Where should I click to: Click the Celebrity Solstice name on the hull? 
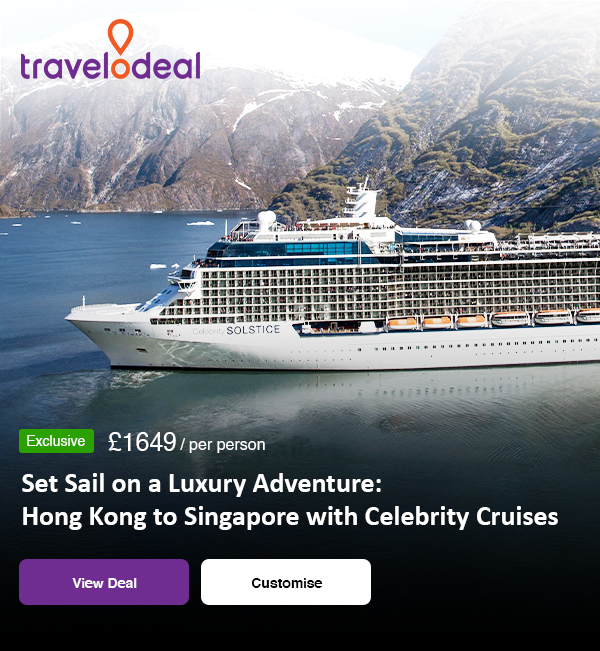(236, 330)
